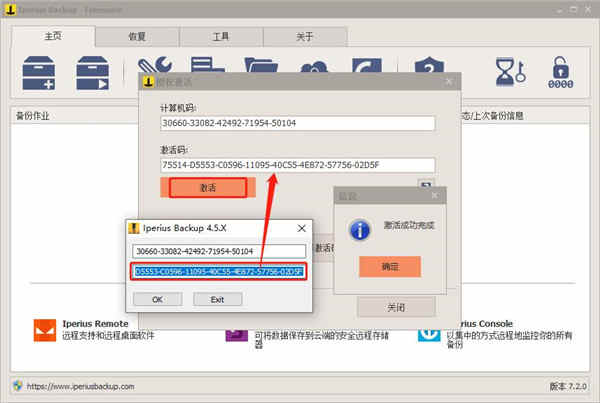Click the 计算机码 input field
The width and height of the screenshot is (600, 403).
point(297,123)
